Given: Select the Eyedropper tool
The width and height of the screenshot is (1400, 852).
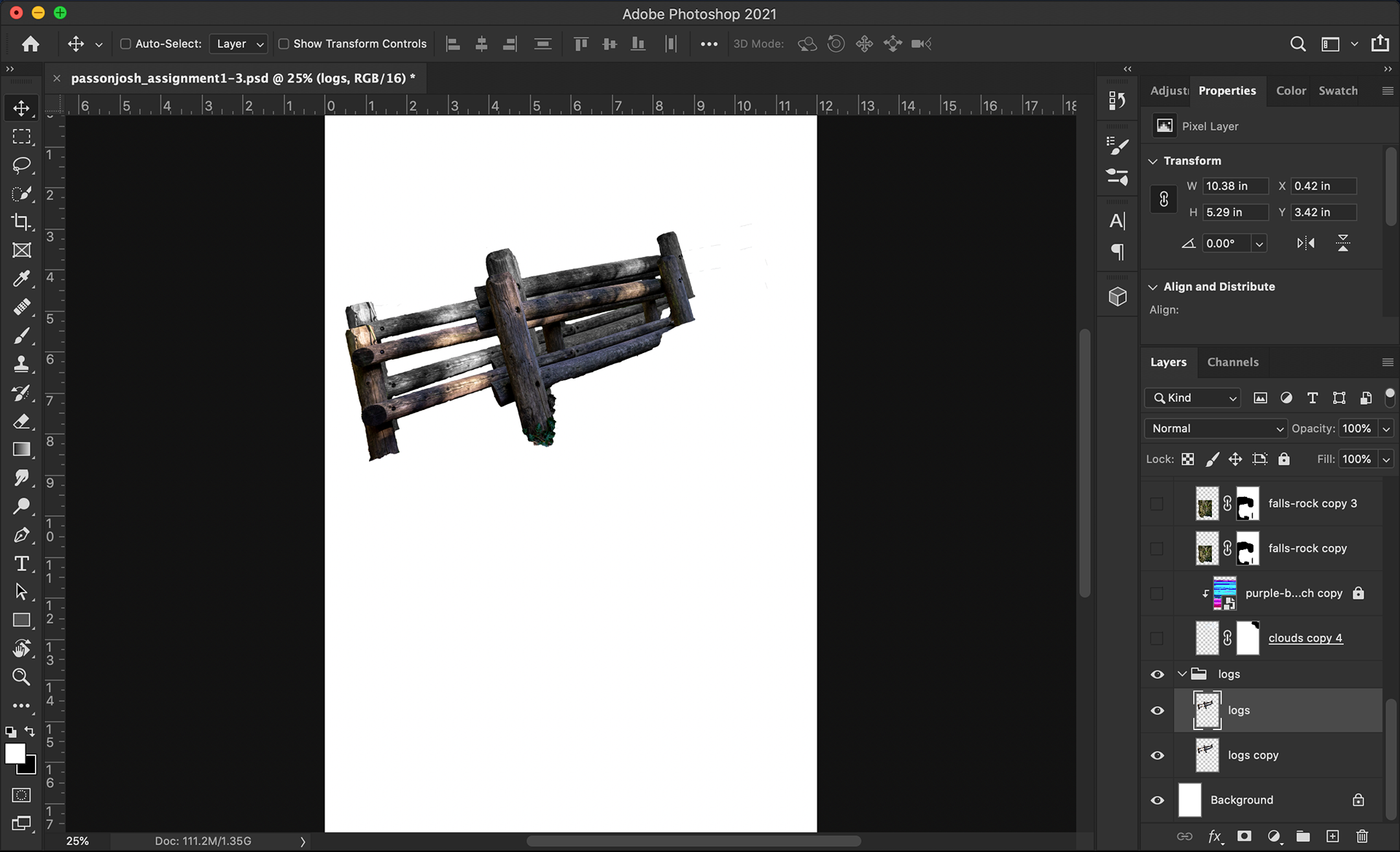Looking at the screenshot, I should coord(21,279).
